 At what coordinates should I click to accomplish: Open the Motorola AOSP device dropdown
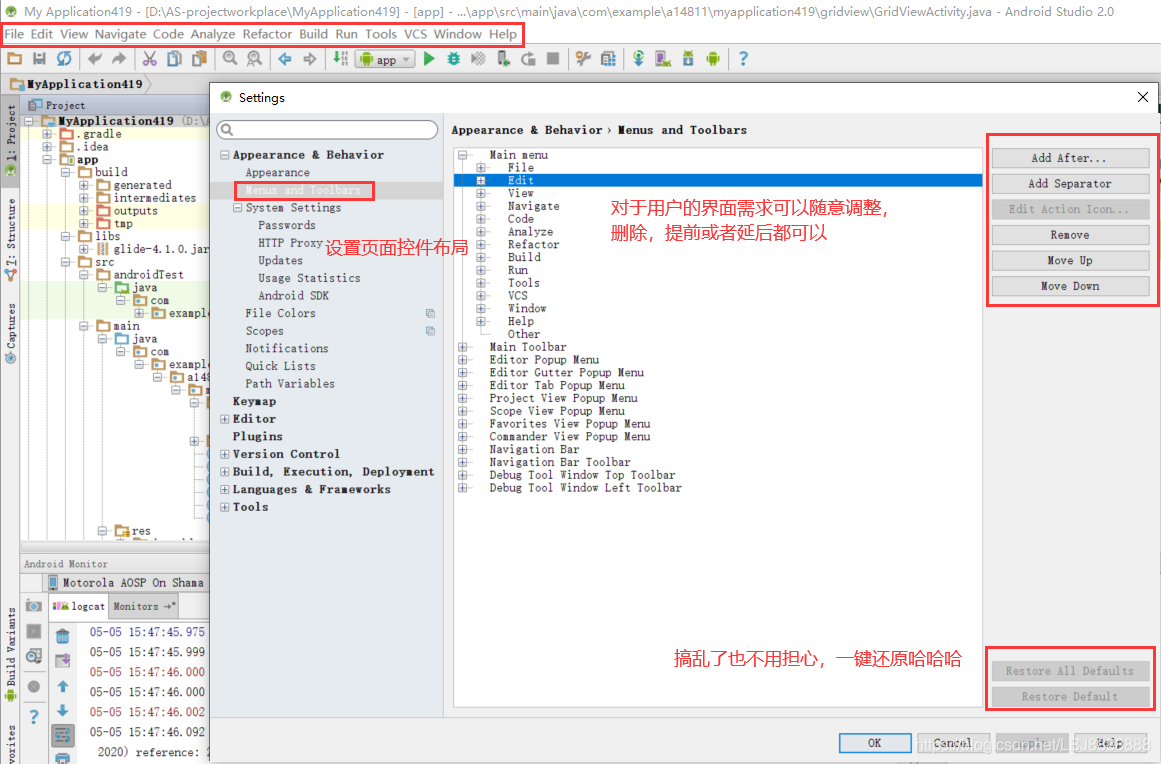tap(126, 583)
